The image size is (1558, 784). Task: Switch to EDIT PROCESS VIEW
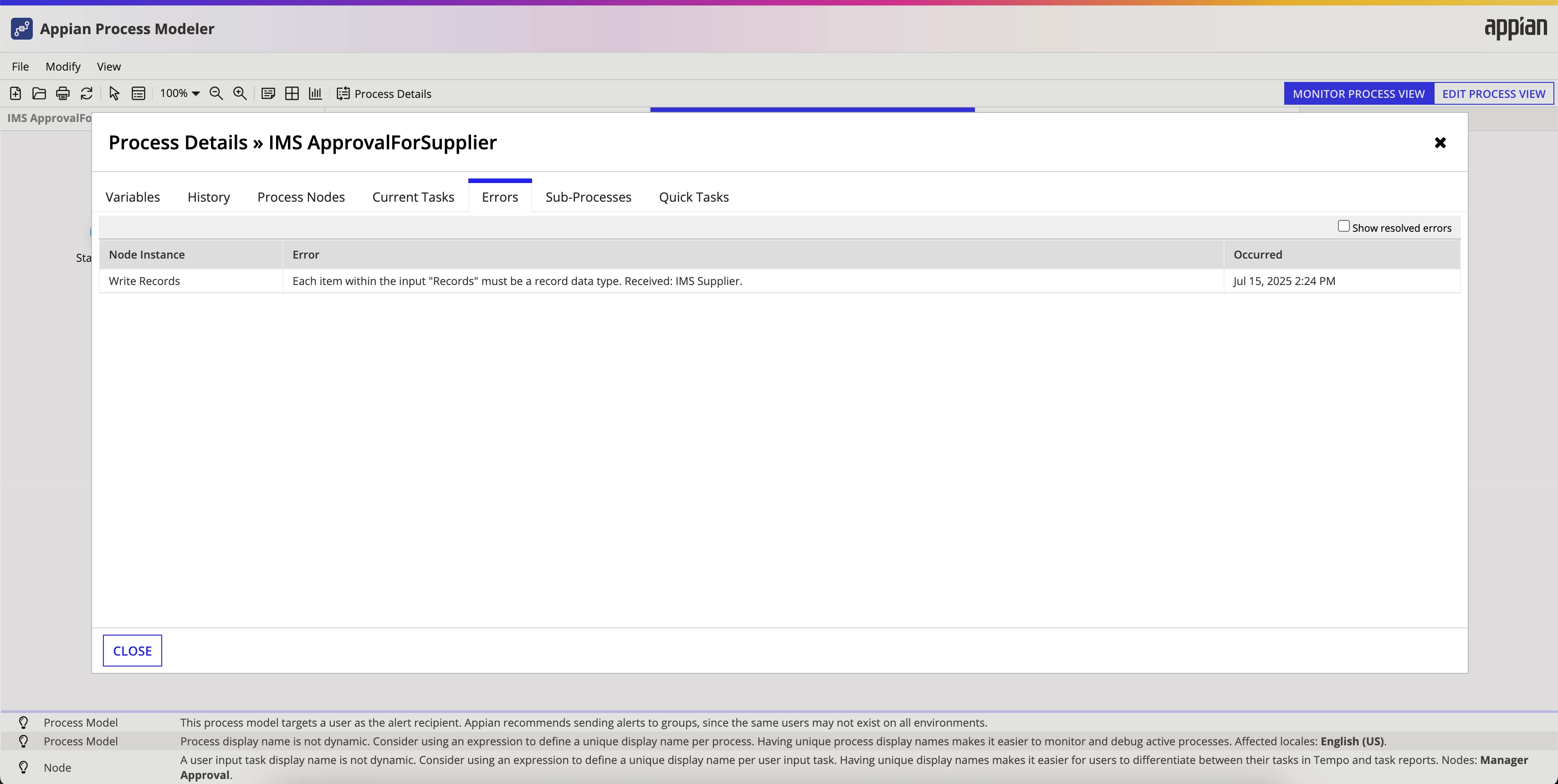click(1493, 94)
